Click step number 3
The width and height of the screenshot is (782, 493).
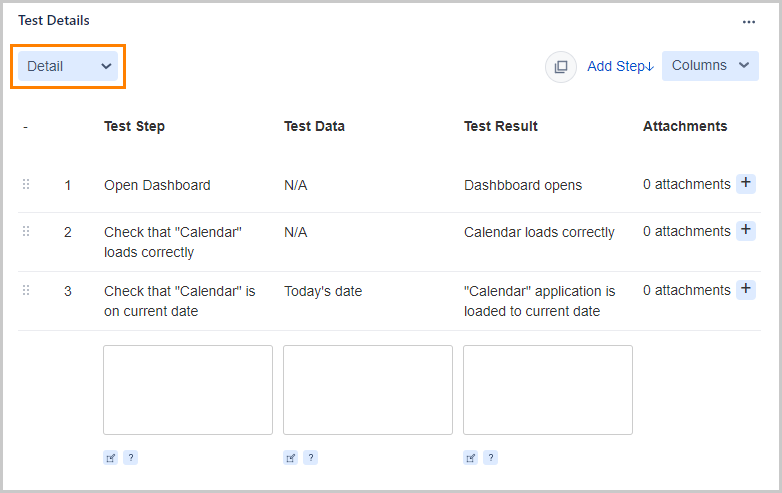point(67,291)
